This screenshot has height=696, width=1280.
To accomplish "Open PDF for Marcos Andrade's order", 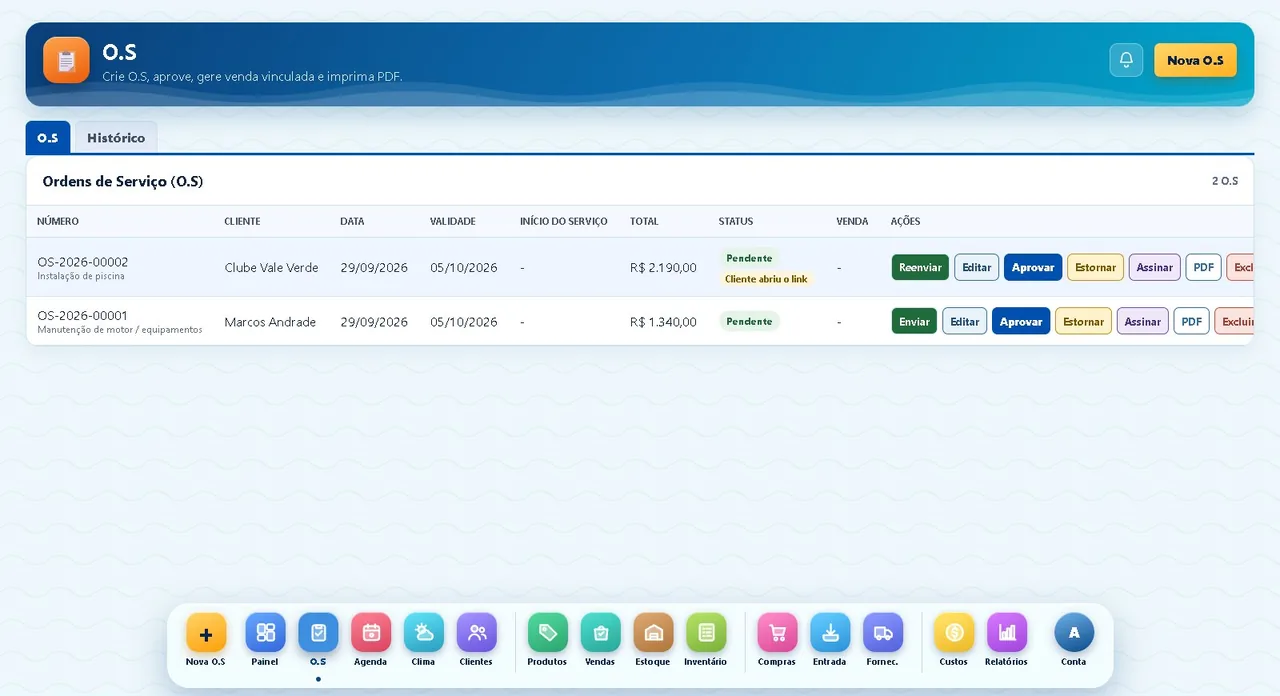I will tap(1192, 321).
